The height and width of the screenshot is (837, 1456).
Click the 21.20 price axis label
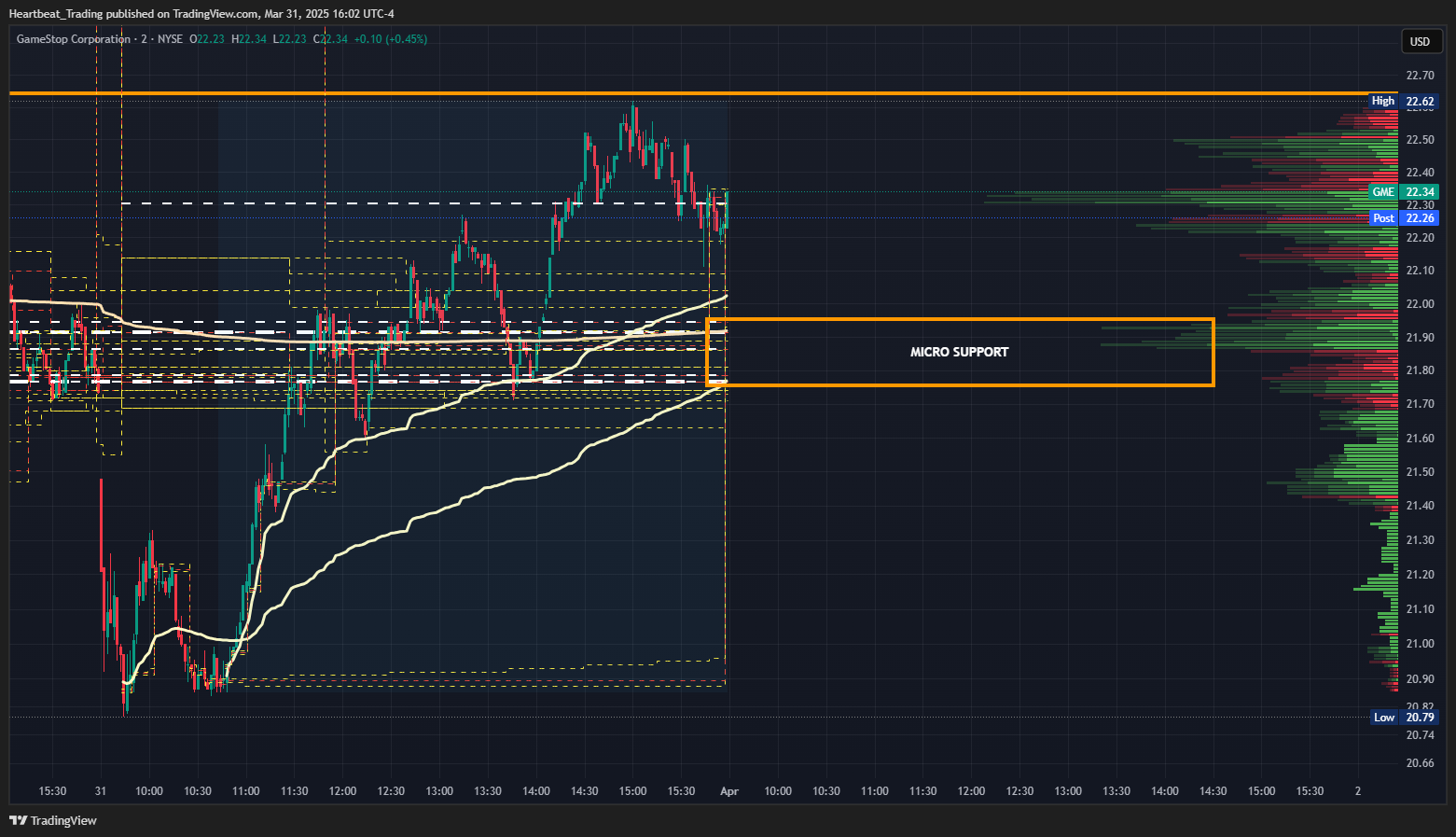tap(1420, 575)
